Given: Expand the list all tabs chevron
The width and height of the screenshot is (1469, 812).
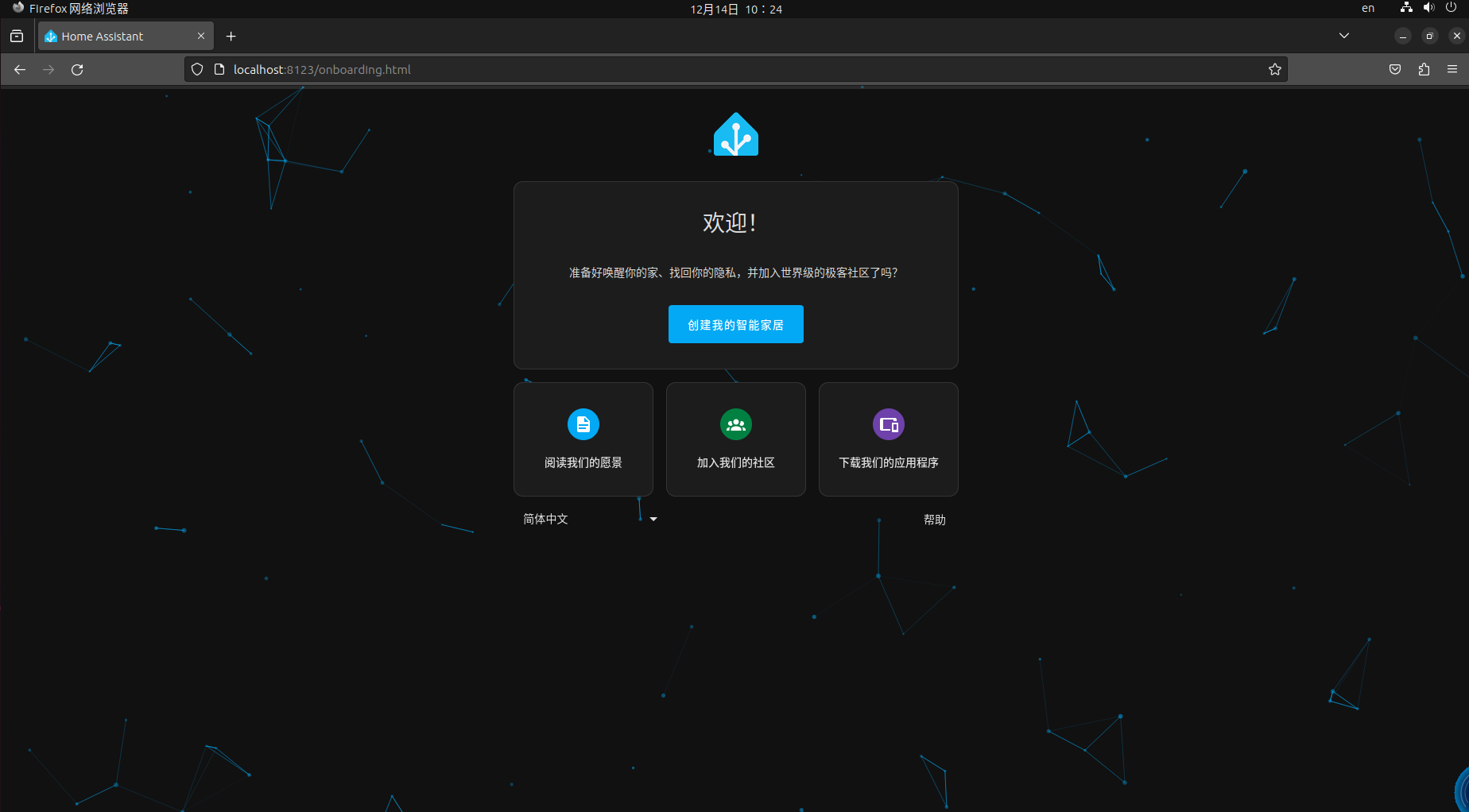Looking at the screenshot, I should [1344, 36].
